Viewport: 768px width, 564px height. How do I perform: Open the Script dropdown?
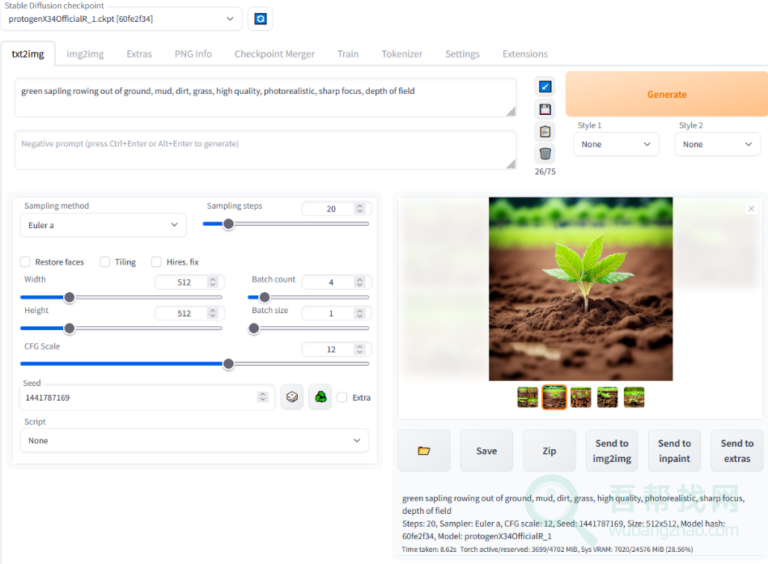tap(194, 441)
